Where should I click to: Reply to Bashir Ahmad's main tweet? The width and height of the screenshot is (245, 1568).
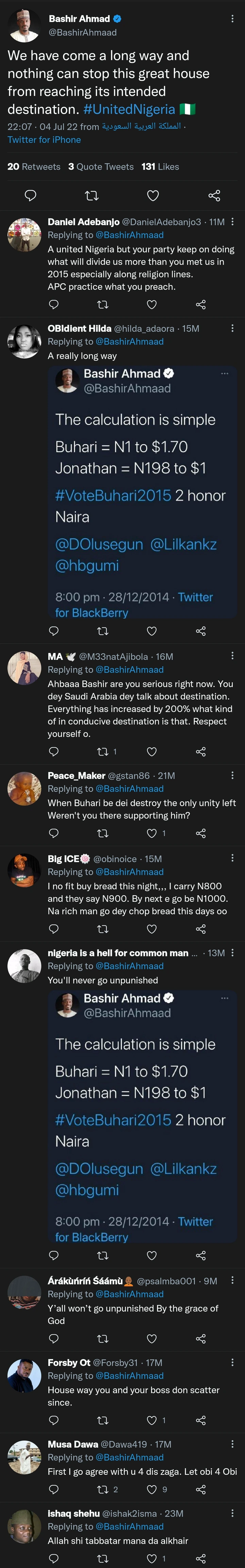[30, 195]
